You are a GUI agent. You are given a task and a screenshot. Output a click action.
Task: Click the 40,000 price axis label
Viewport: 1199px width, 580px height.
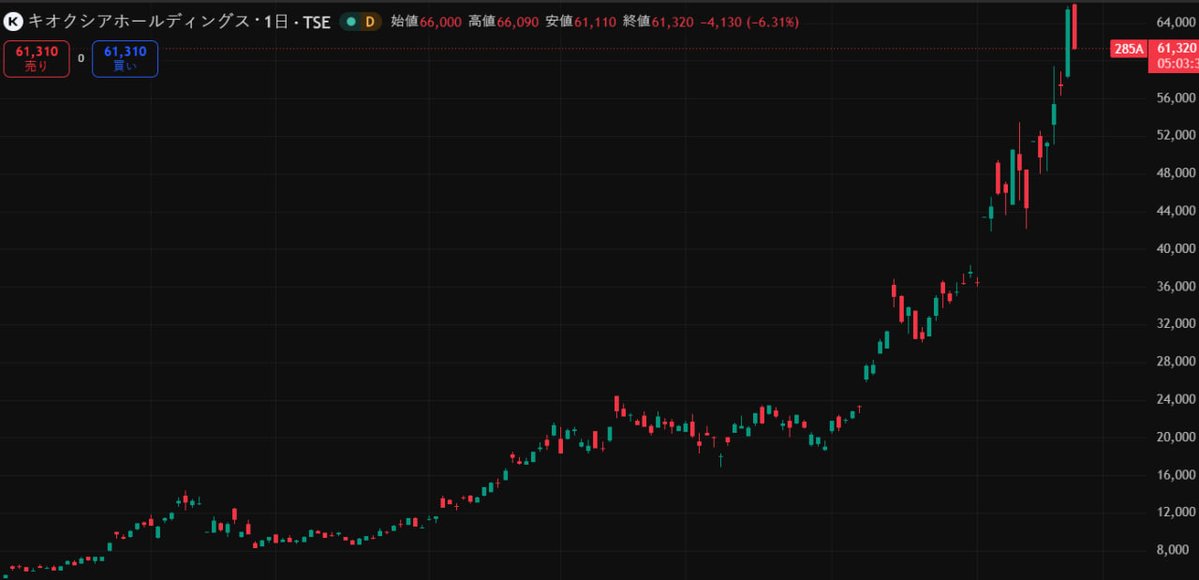point(1176,249)
